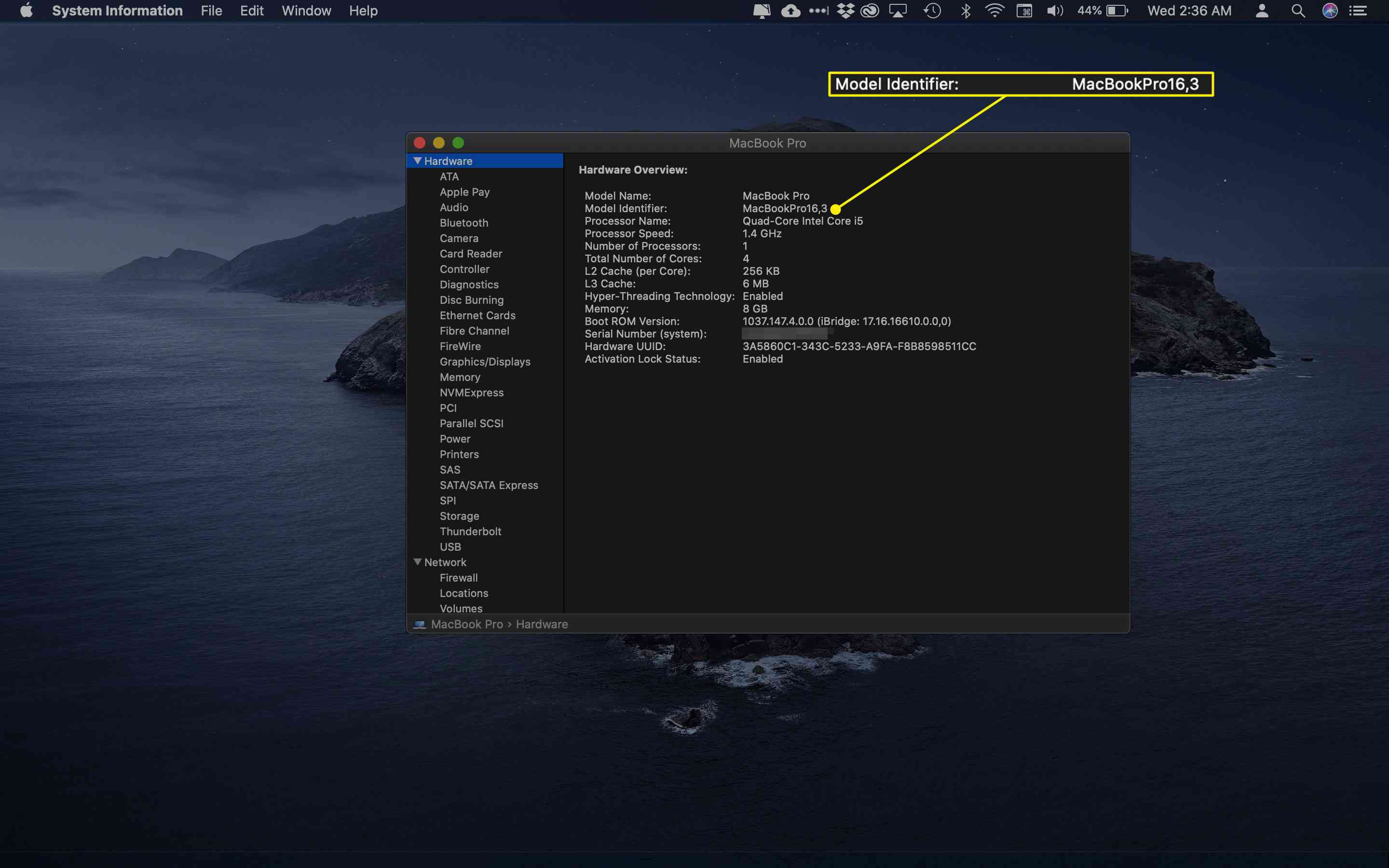Click Quad-Core Intel Core i5 text
This screenshot has height=868, width=1389.
803,221
